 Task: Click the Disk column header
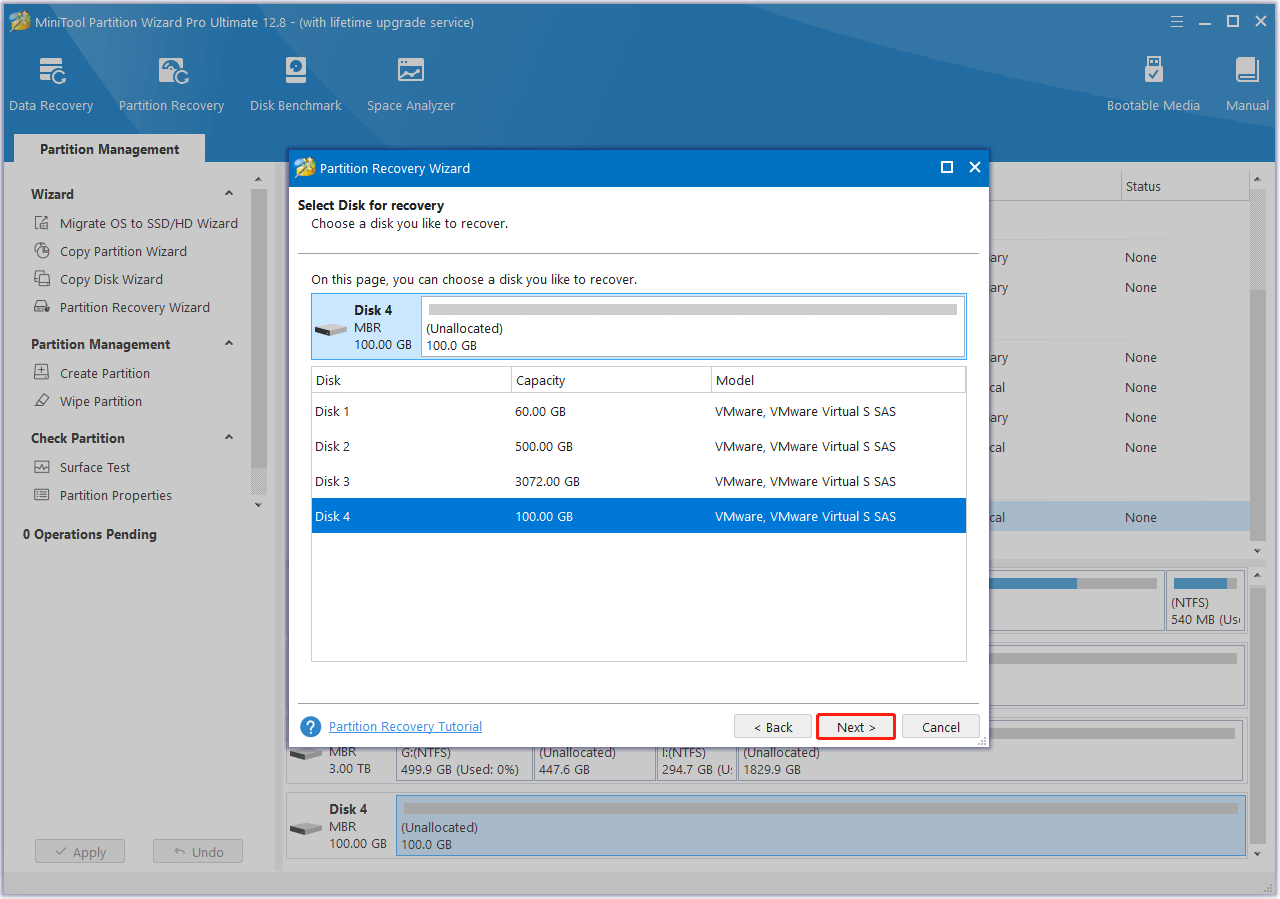pyautogui.click(x=411, y=380)
